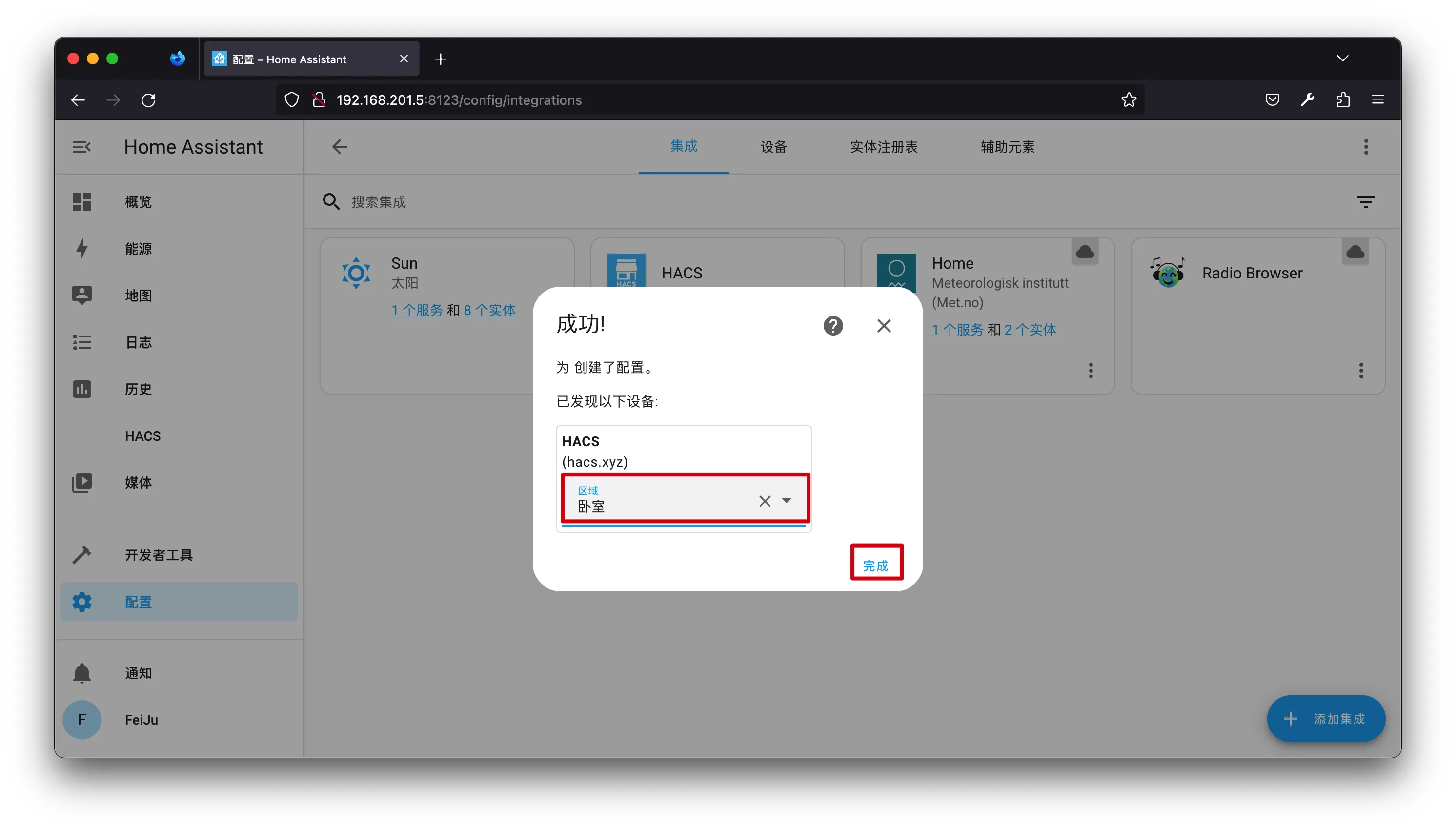
Task: Collapse the Home Assistant sidebar menu
Action: tap(81, 147)
